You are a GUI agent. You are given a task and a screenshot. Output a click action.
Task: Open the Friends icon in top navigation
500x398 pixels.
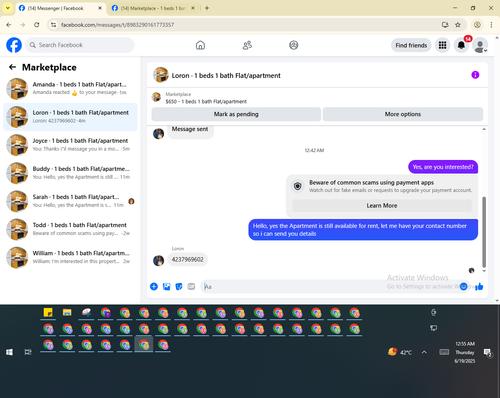point(247,45)
